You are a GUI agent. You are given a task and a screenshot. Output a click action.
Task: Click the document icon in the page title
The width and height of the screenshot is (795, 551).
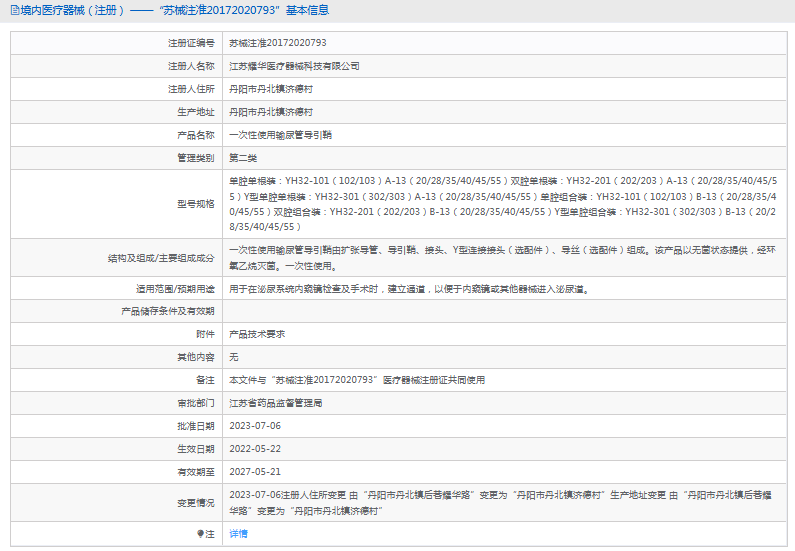[15, 10]
